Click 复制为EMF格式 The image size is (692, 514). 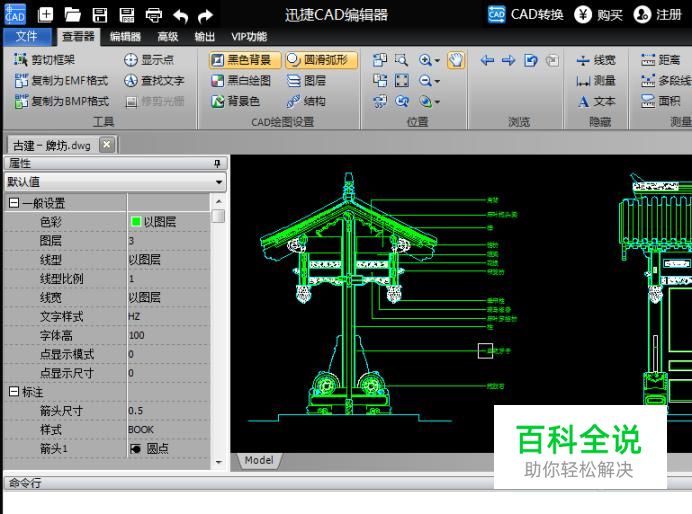point(61,80)
